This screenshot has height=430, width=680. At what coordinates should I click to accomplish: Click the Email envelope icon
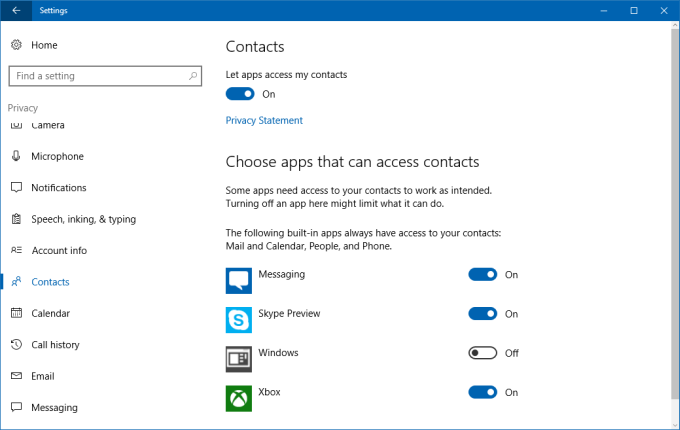click(16, 376)
